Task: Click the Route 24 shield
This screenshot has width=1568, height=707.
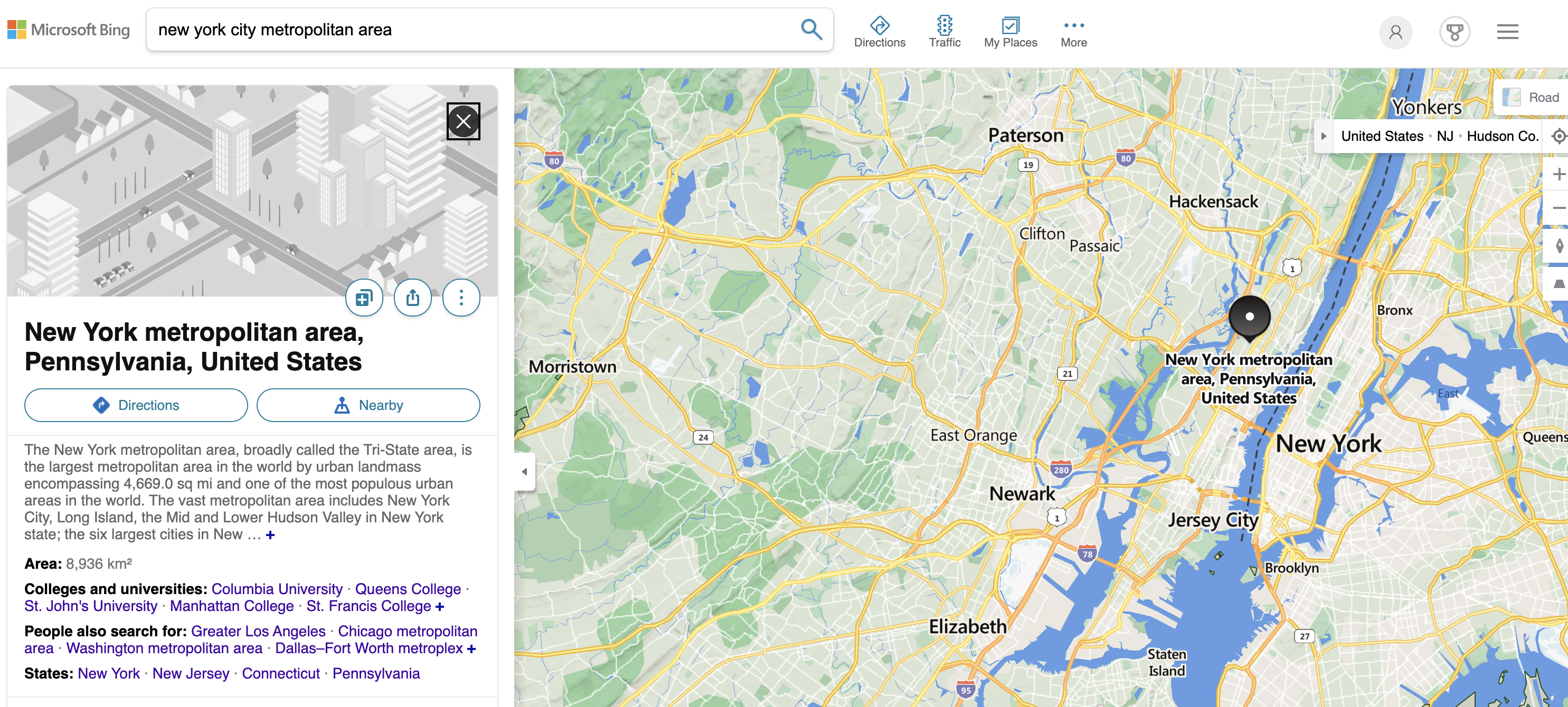Action: click(703, 437)
